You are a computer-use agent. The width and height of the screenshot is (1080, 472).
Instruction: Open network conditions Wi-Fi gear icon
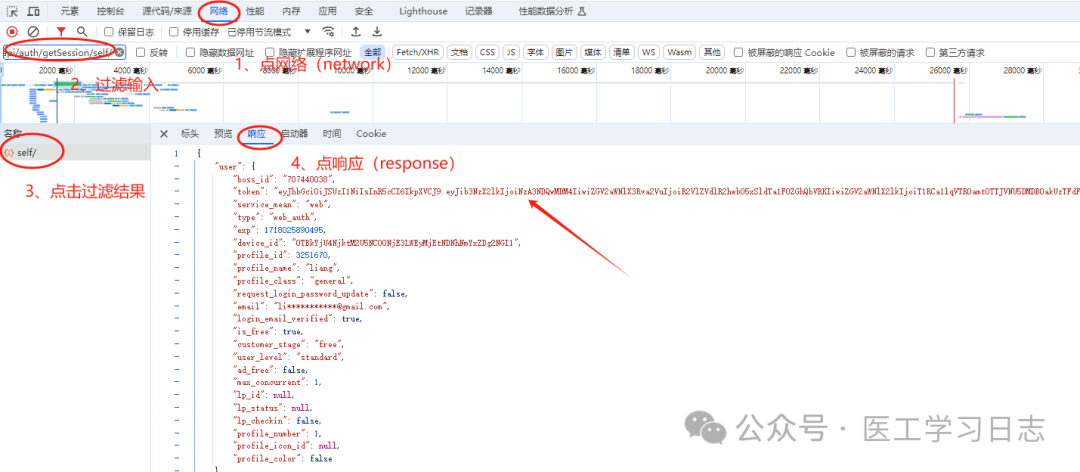(329, 32)
